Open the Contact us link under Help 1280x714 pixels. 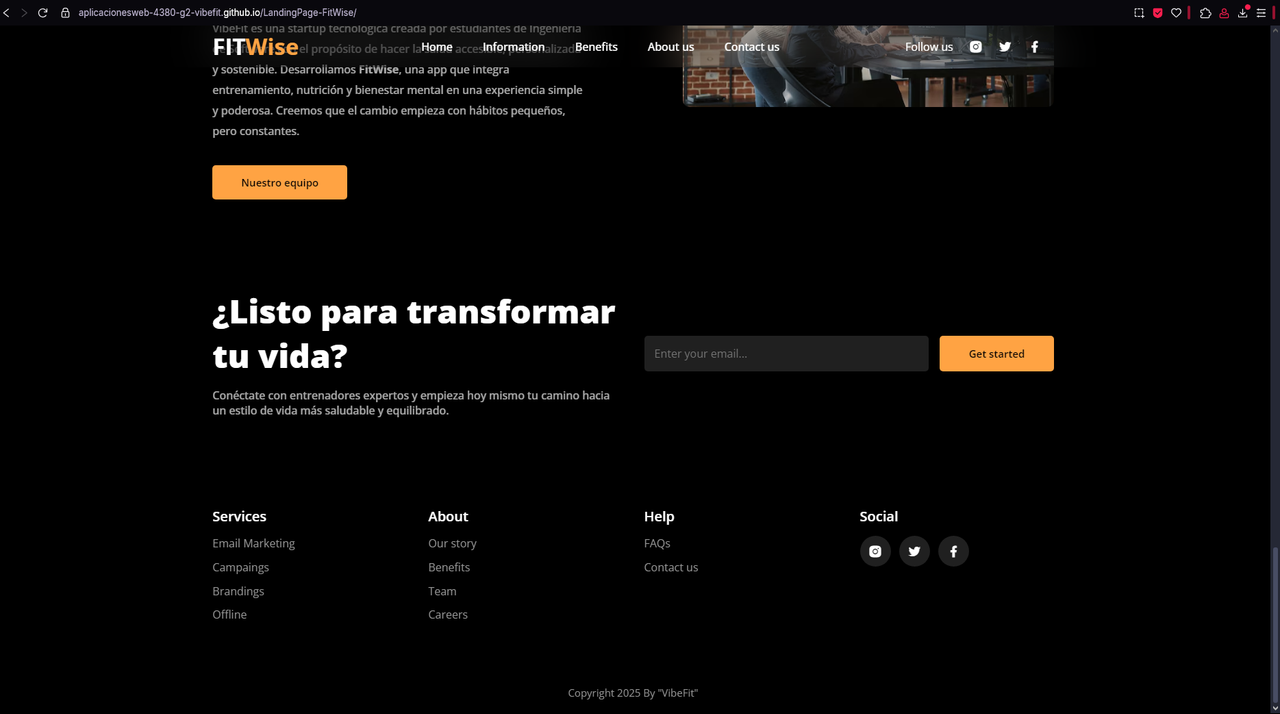tap(671, 568)
